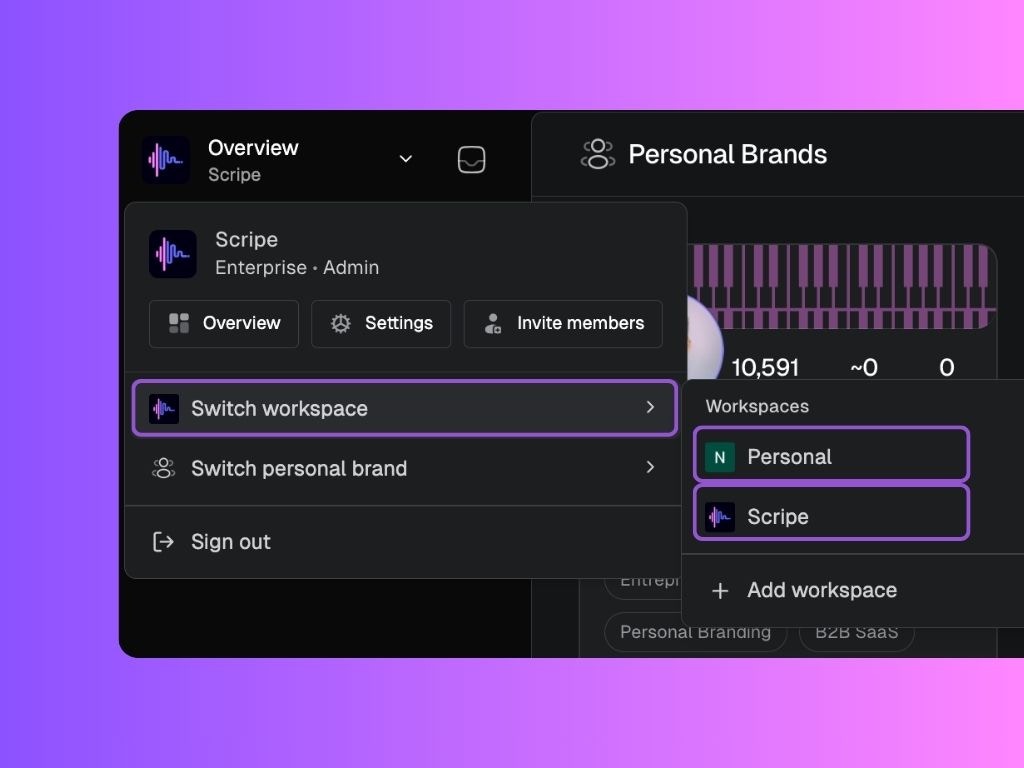This screenshot has width=1024, height=768.
Task: Open the Switch personal brand menu item
Action: coord(404,468)
